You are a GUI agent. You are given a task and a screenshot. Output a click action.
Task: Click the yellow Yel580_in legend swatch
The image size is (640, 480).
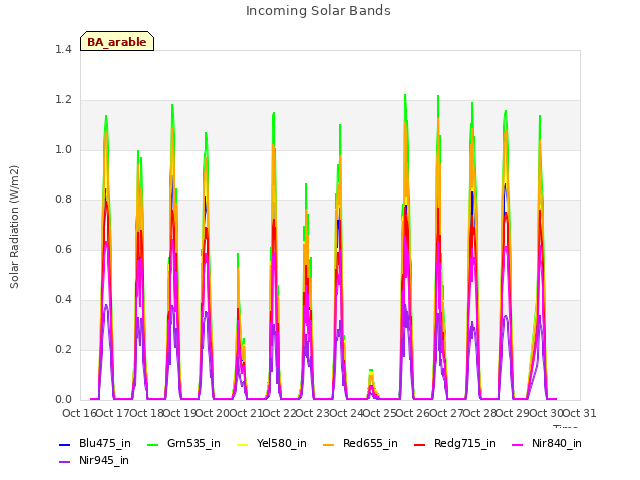pos(242,444)
